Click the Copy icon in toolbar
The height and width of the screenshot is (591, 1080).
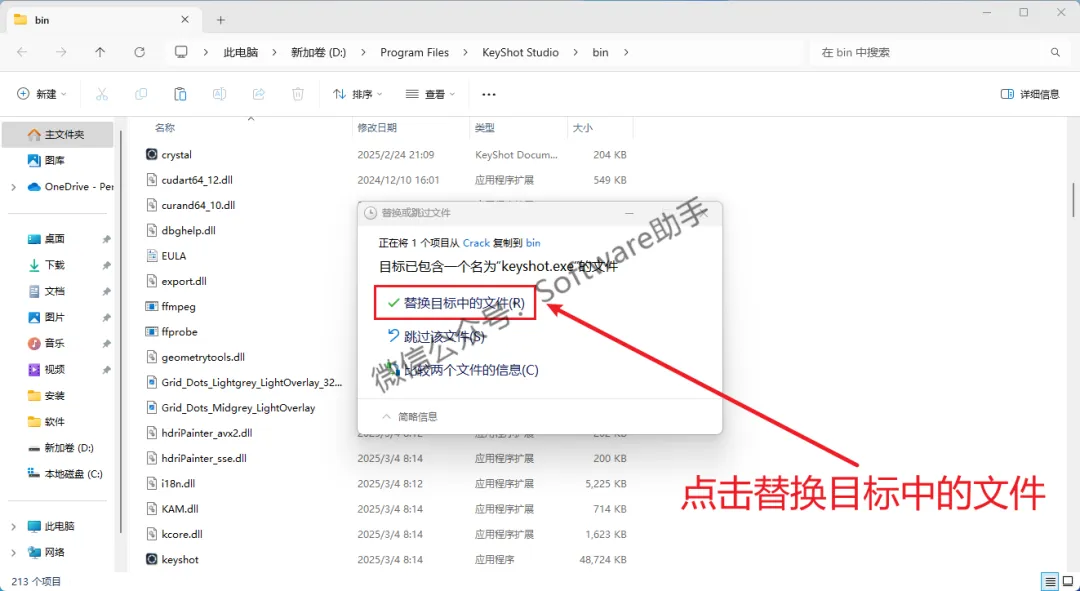coord(141,94)
